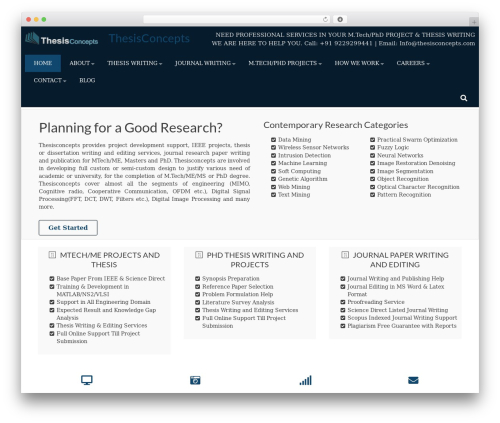Screen dimensions: 500x423
Task: Click the new tab plus button
Action: tap(474, 22)
